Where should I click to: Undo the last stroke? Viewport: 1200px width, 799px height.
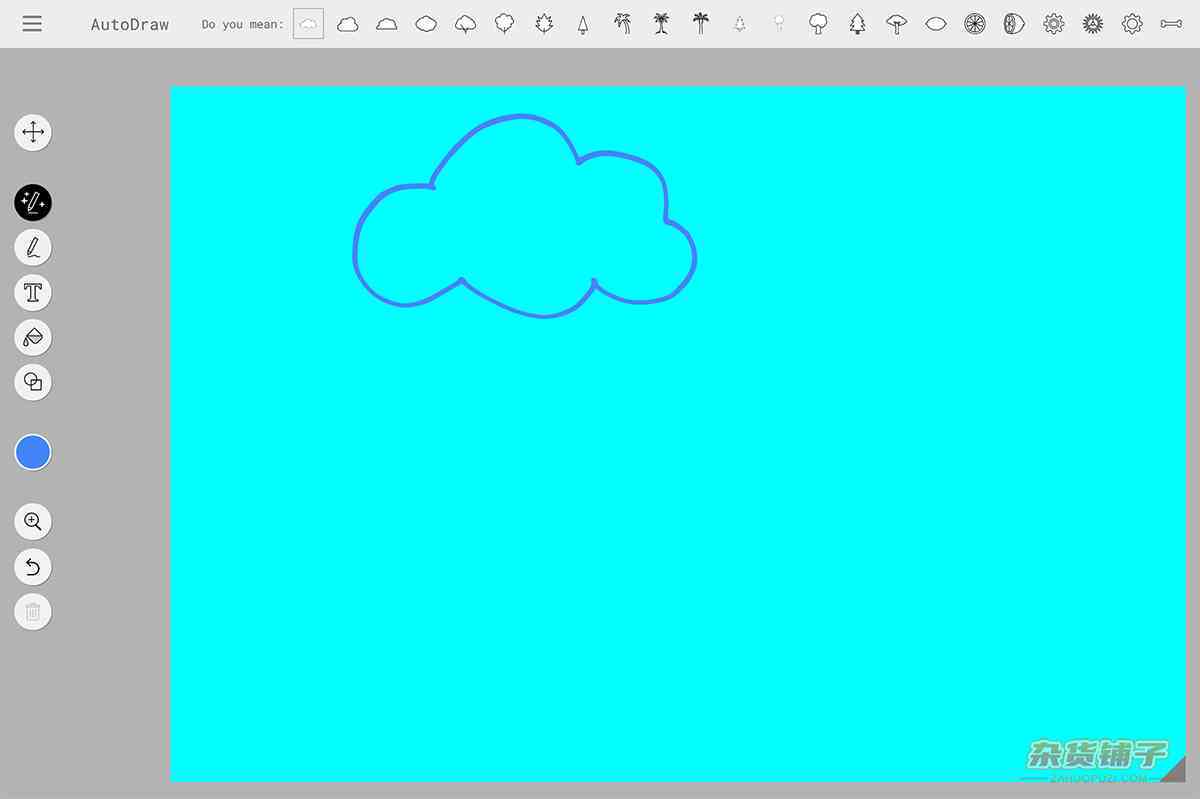point(33,567)
